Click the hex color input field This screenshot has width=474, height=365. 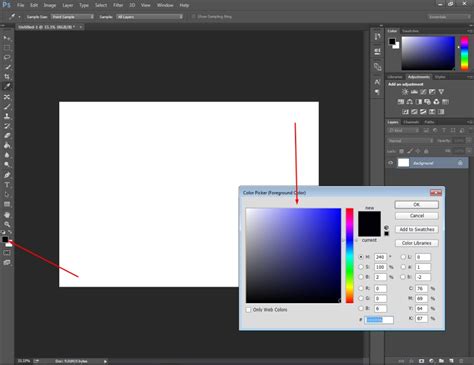pyautogui.click(x=379, y=320)
